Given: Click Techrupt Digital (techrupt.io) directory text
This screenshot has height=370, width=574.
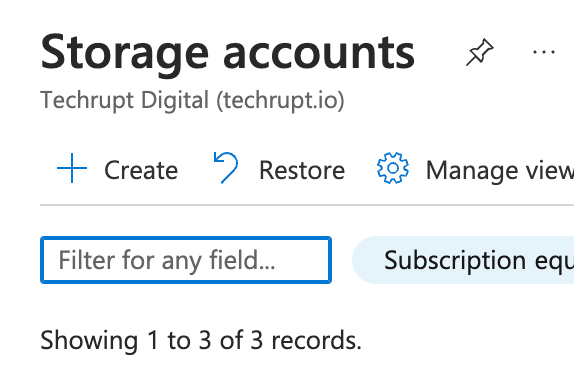Looking at the screenshot, I should (x=192, y=100).
